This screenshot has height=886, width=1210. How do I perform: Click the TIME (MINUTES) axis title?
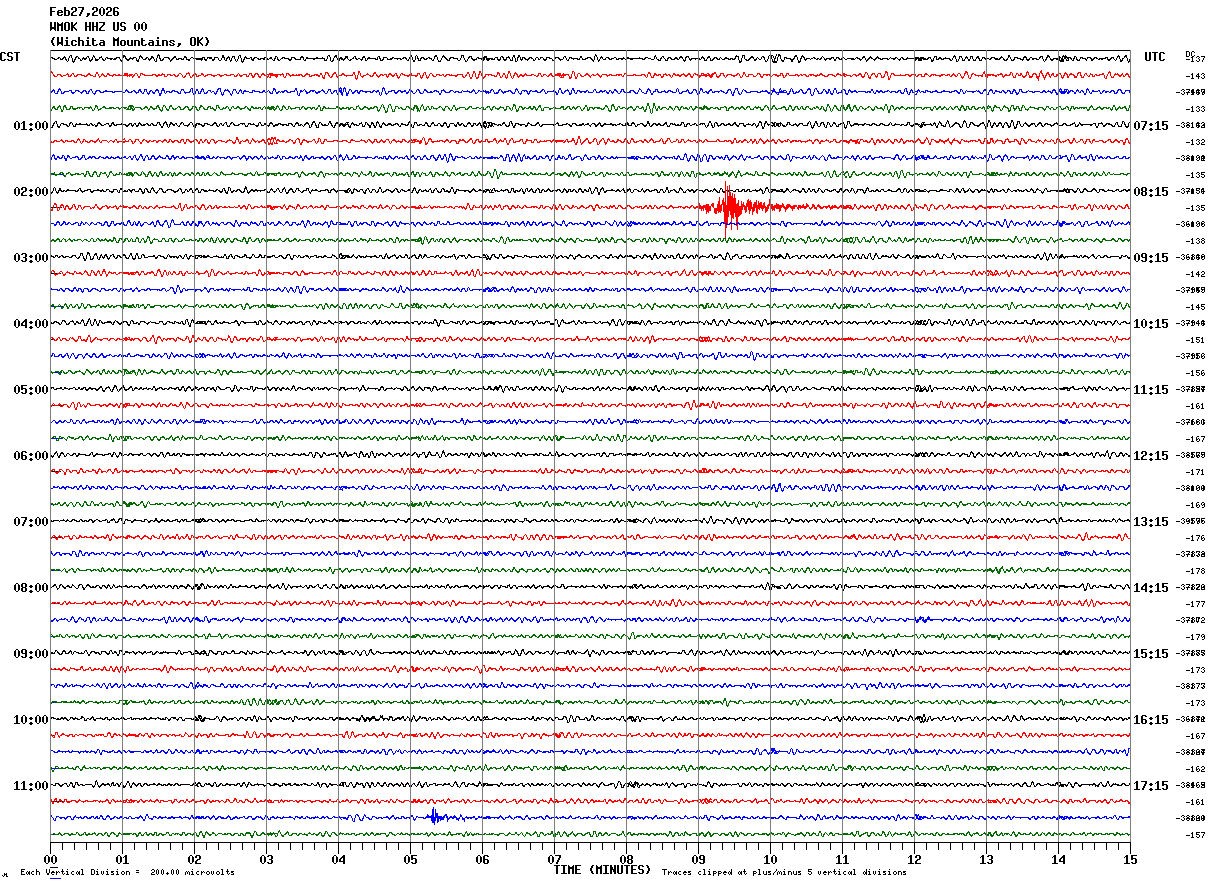tap(602, 870)
